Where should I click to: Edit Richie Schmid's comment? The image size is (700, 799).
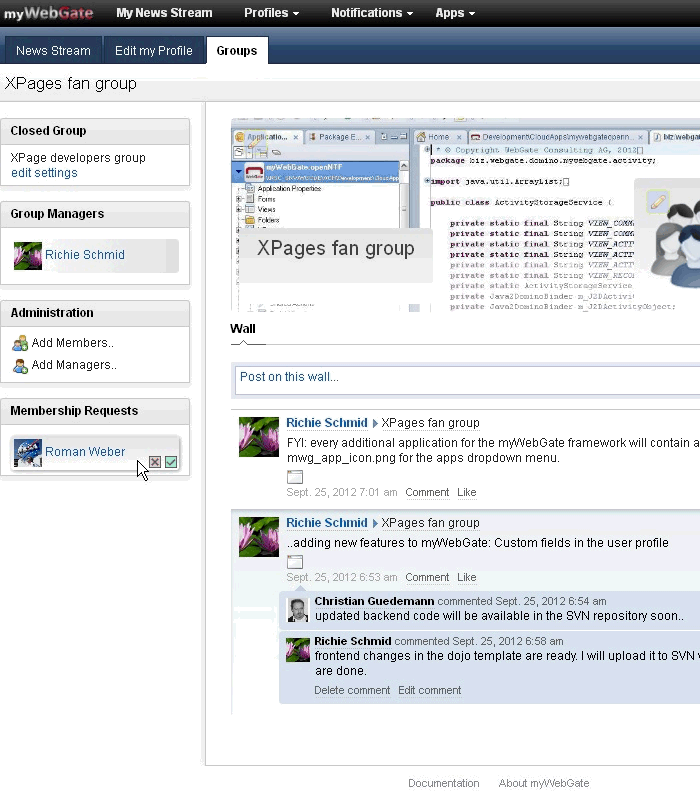(429, 690)
